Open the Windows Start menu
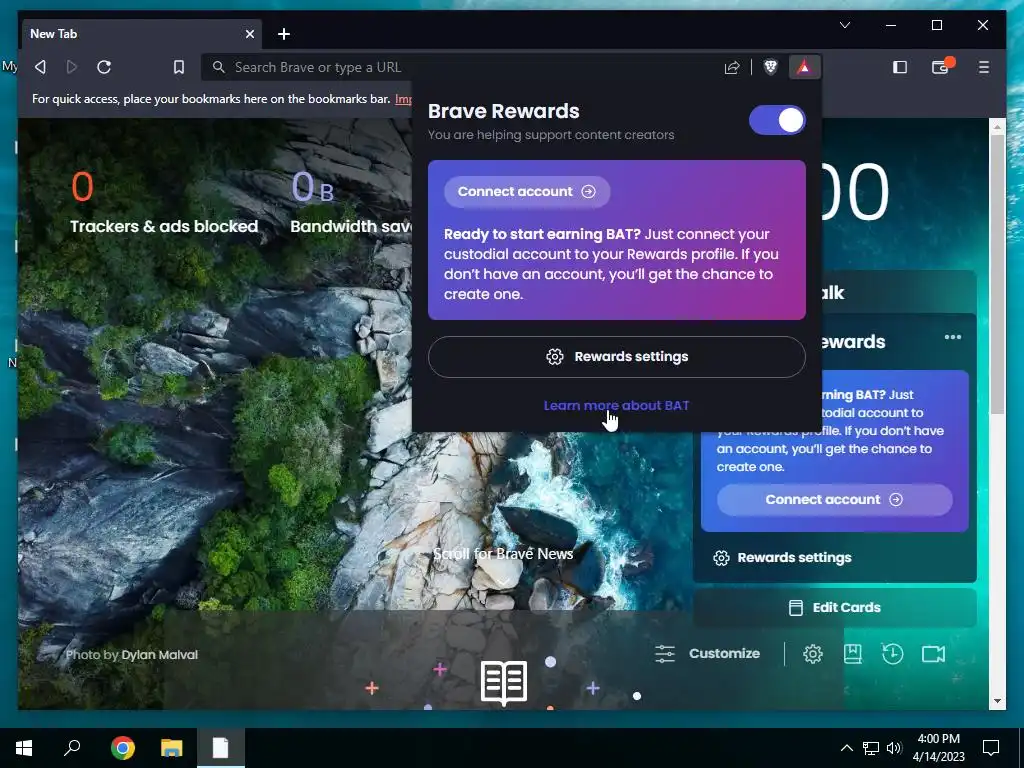 [24, 748]
